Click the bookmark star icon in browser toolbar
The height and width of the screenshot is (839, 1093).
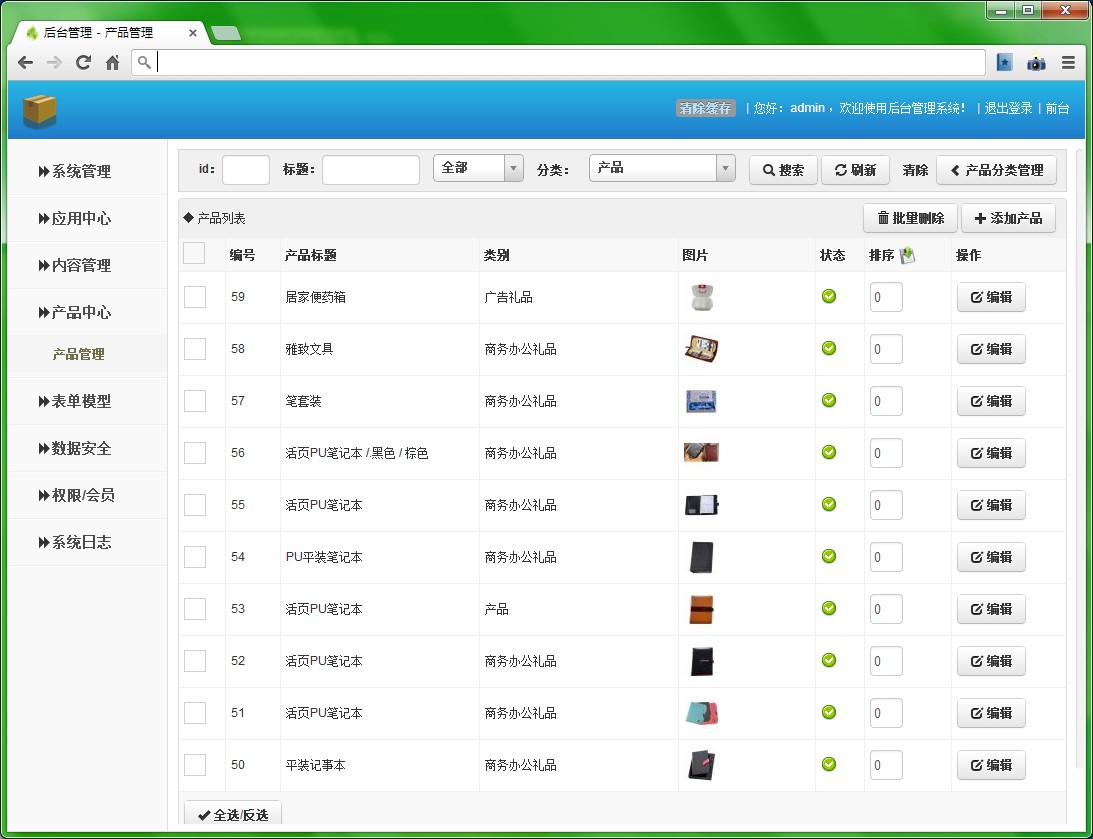[x=1004, y=63]
